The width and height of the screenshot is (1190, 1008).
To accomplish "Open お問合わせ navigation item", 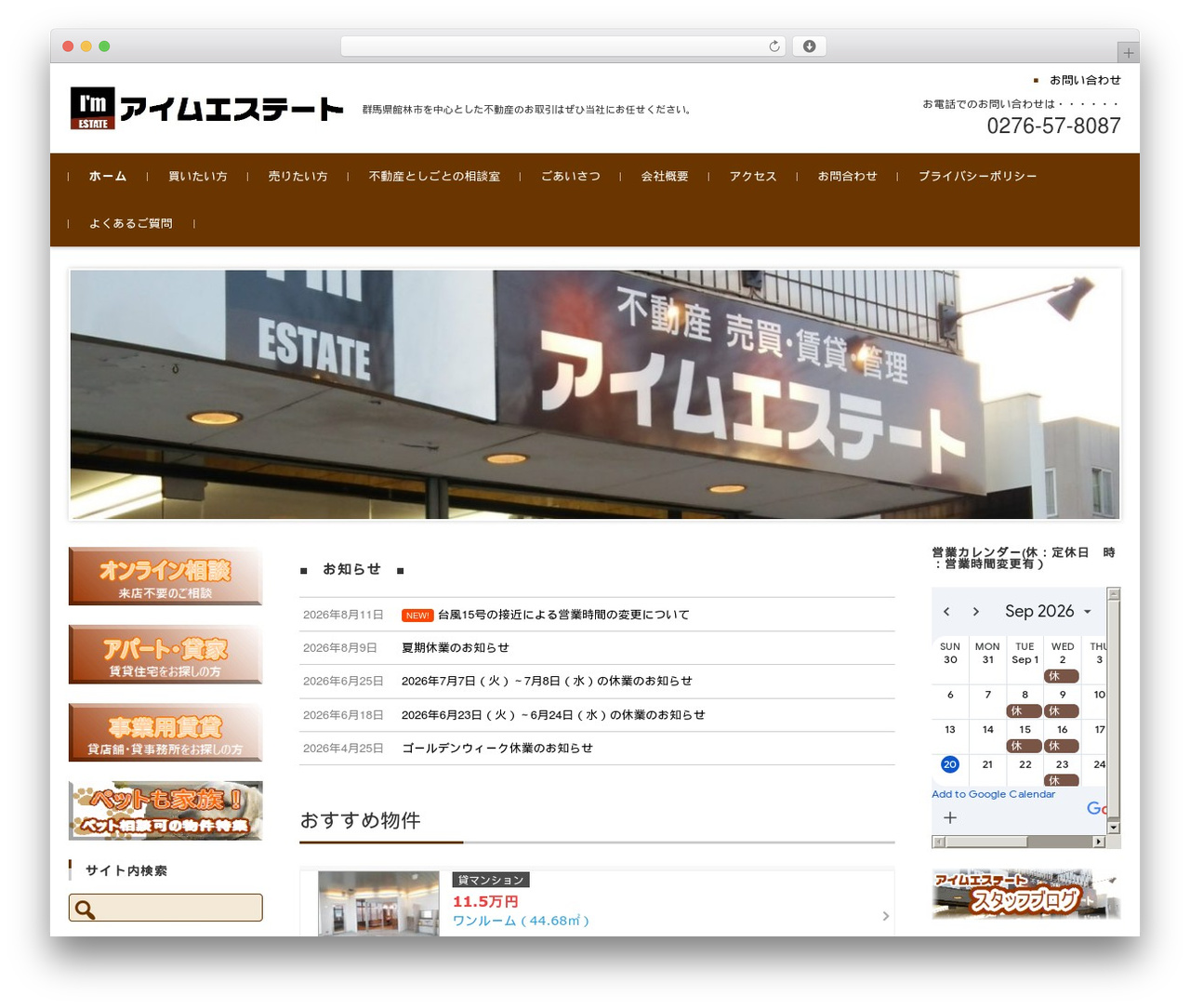I will pyautogui.click(x=848, y=177).
